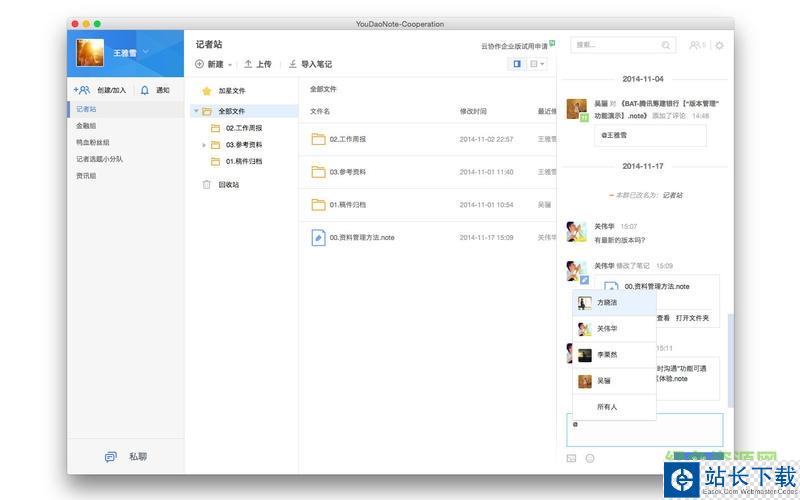Toggle the chat side panel view button
The height and width of the screenshot is (500, 800).
coord(517,64)
